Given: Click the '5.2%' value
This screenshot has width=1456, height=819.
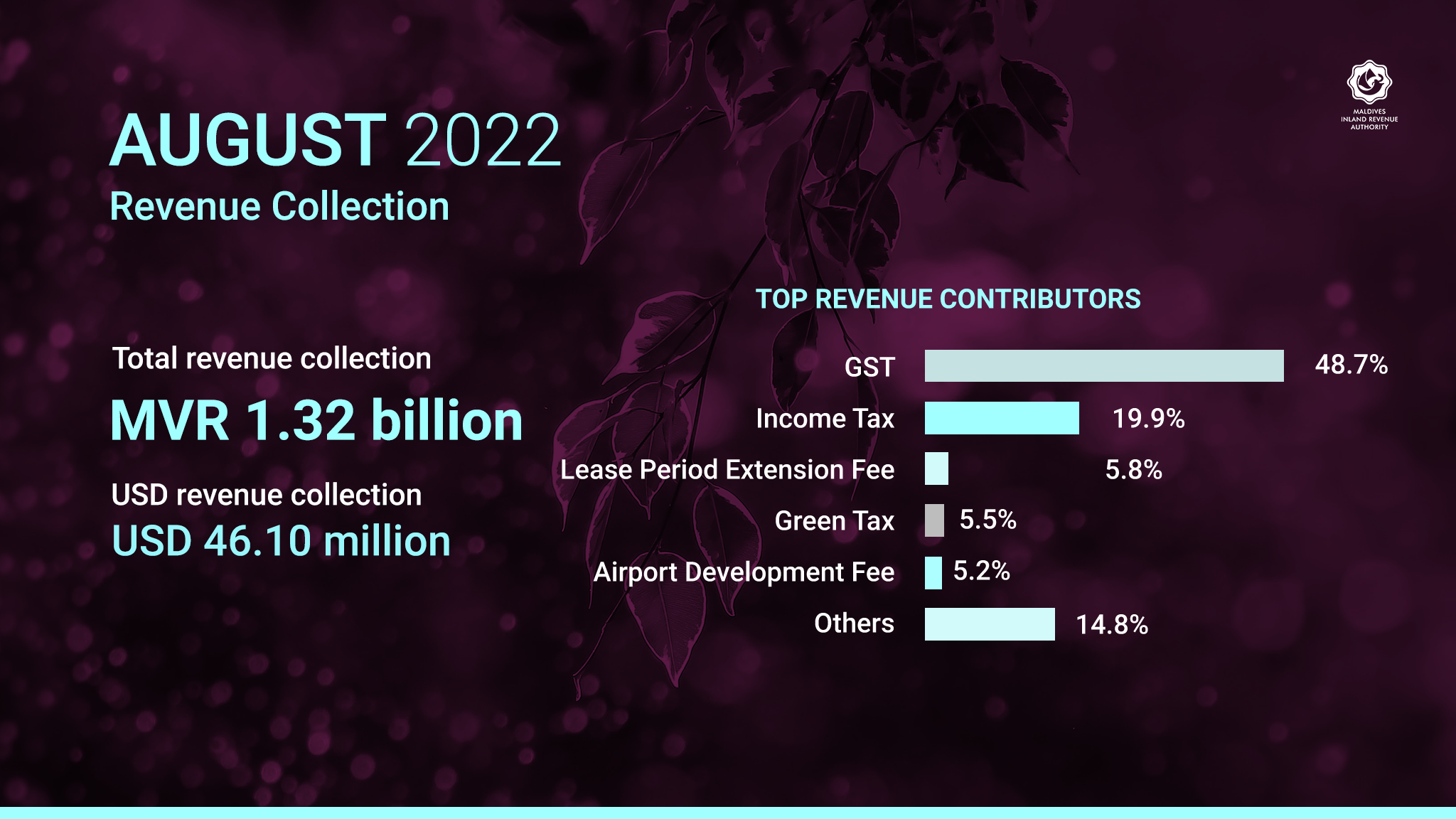Looking at the screenshot, I should pyautogui.click(x=981, y=571).
